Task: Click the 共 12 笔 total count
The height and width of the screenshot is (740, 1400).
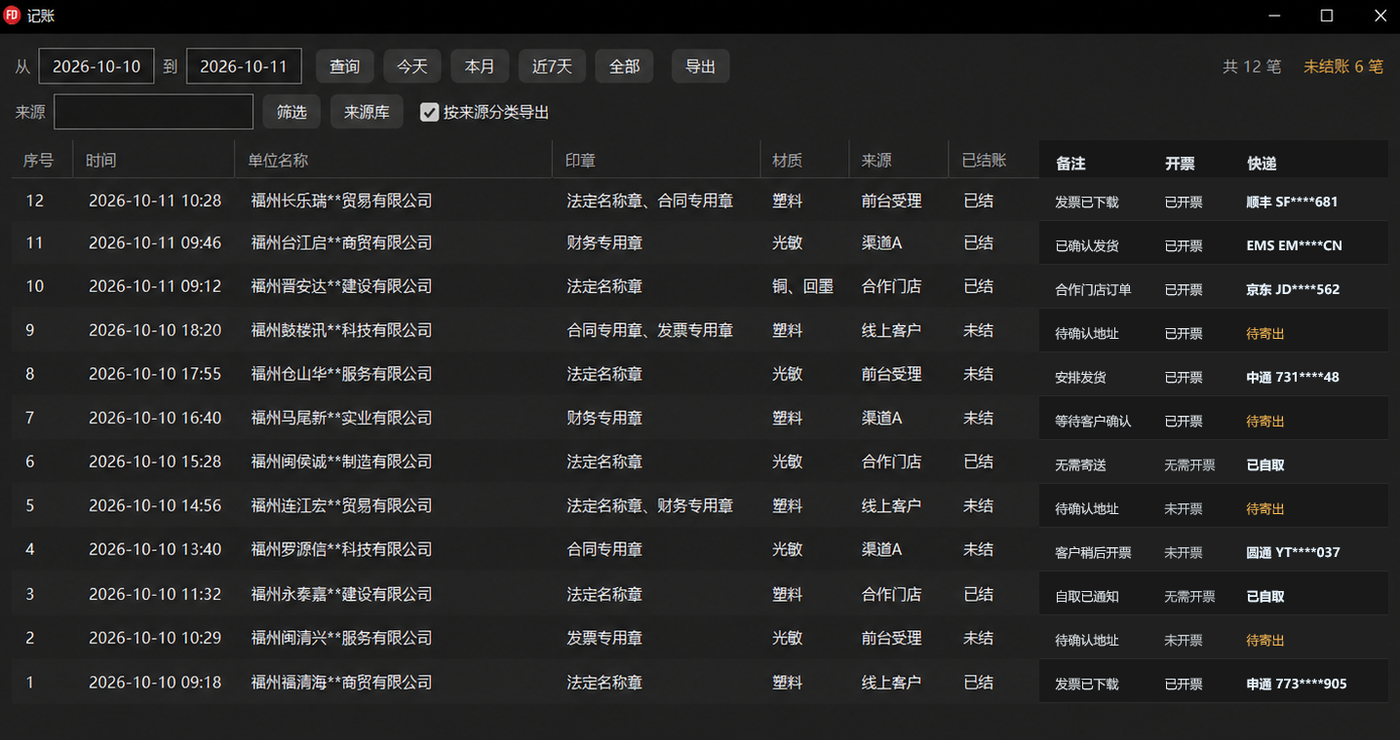Action: pyautogui.click(x=1251, y=66)
